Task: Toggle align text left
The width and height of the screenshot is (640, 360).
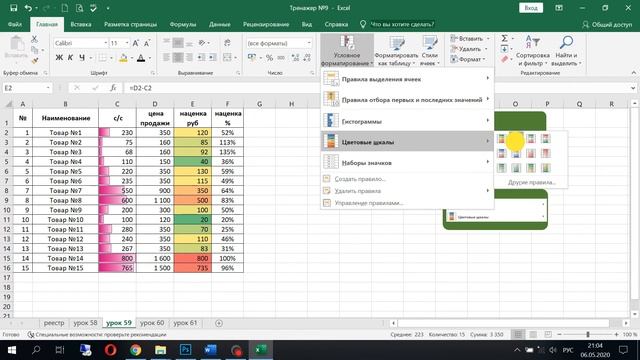Action: [x=166, y=58]
